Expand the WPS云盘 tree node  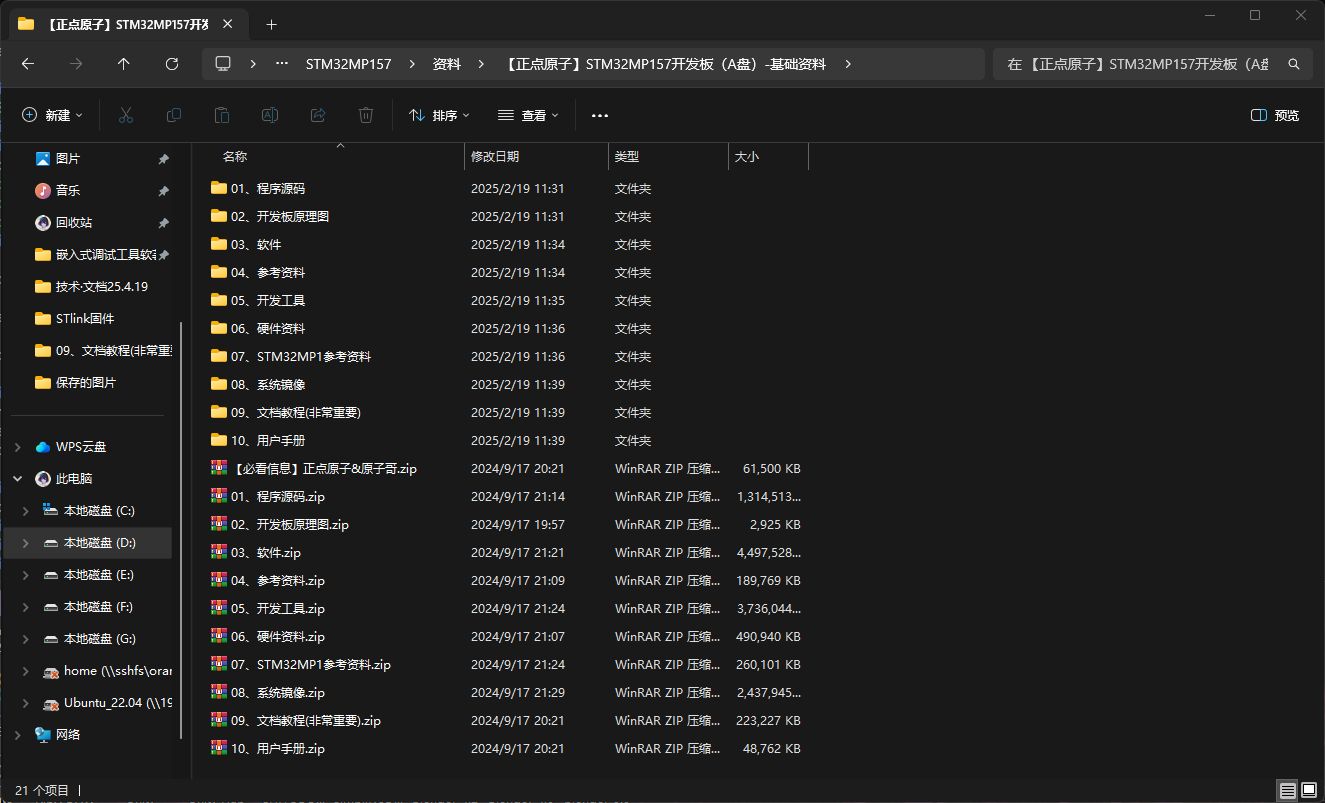pyautogui.click(x=17, y=447)
